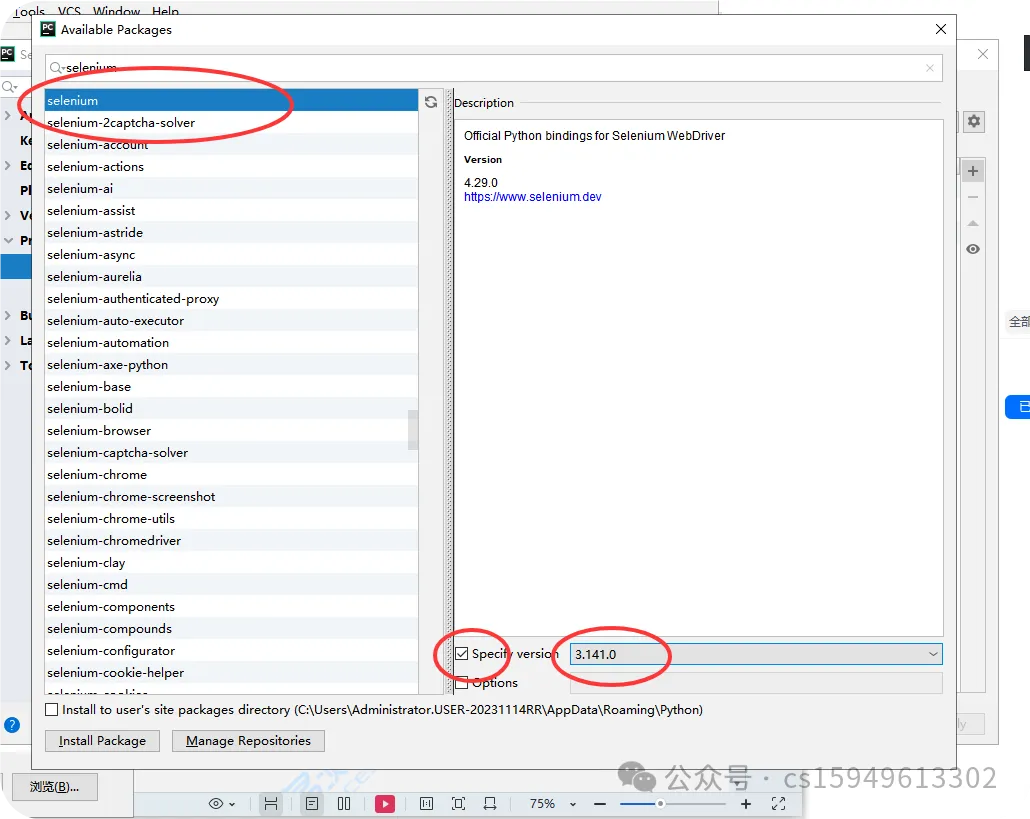
Task: Click the zoom in plus icon
Action: pos(746,804)
